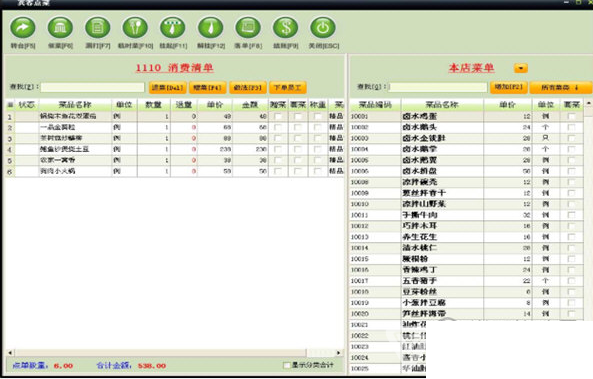Screen dimensions: 593x379
Task: Check the box for 手撕牛肉 row 10011
Action: coord(571,215)
